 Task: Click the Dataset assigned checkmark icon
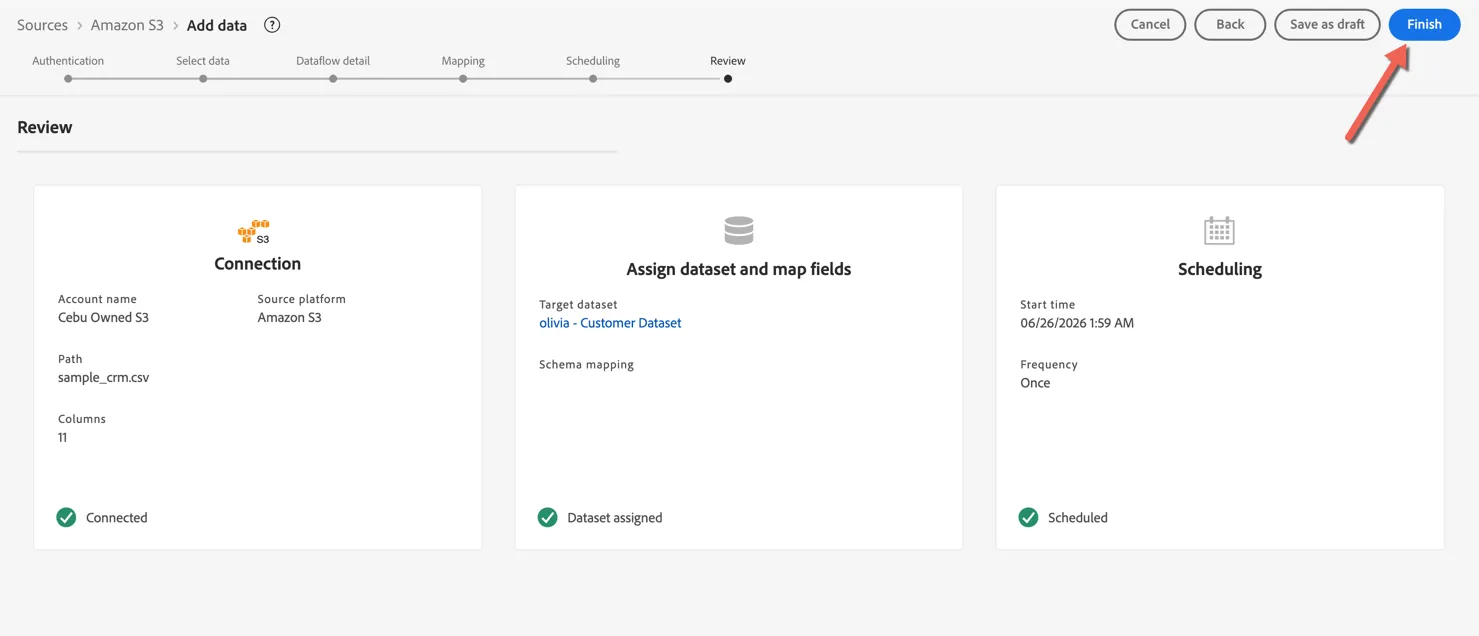pyautogui.click(x=547, y=517)
